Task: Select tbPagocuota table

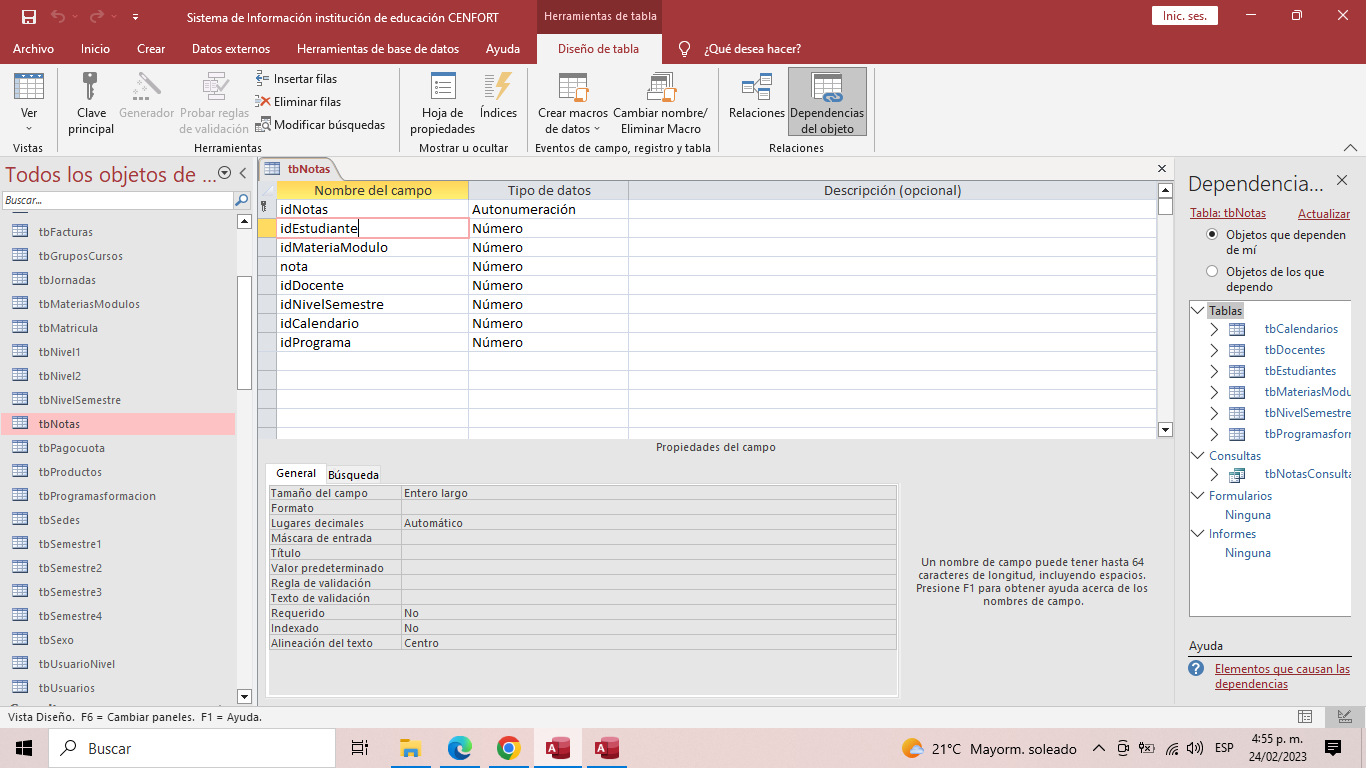Action: coord(71,448)
